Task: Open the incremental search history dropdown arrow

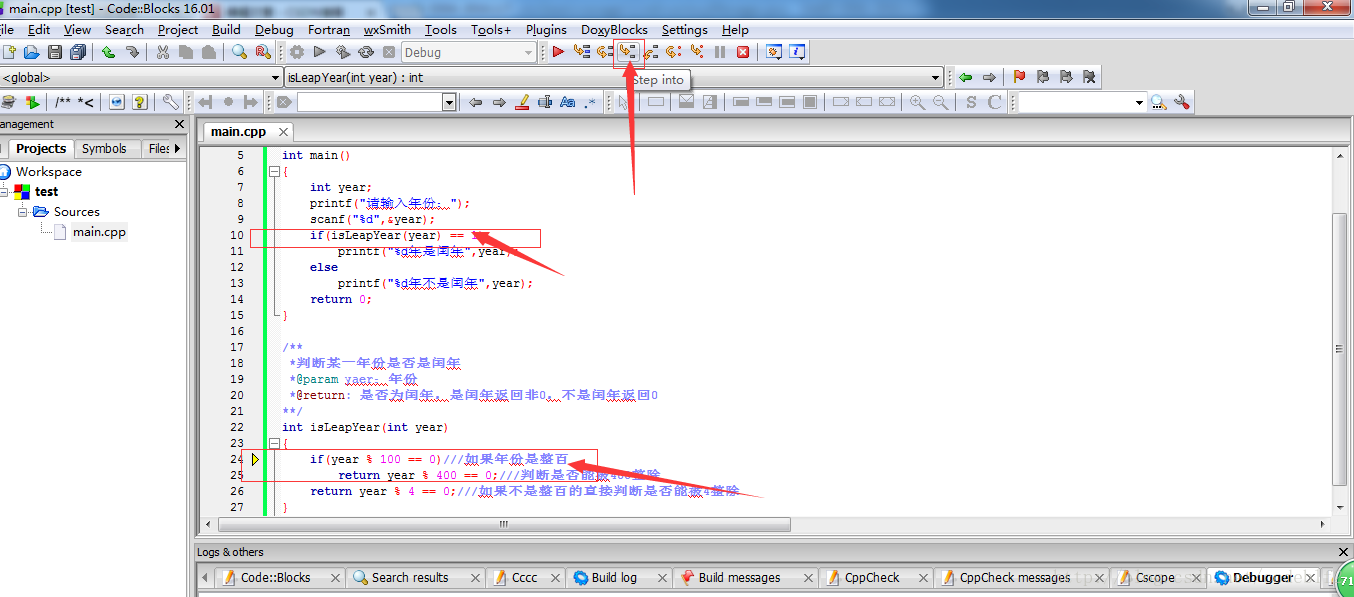Action: pos(449,102)
